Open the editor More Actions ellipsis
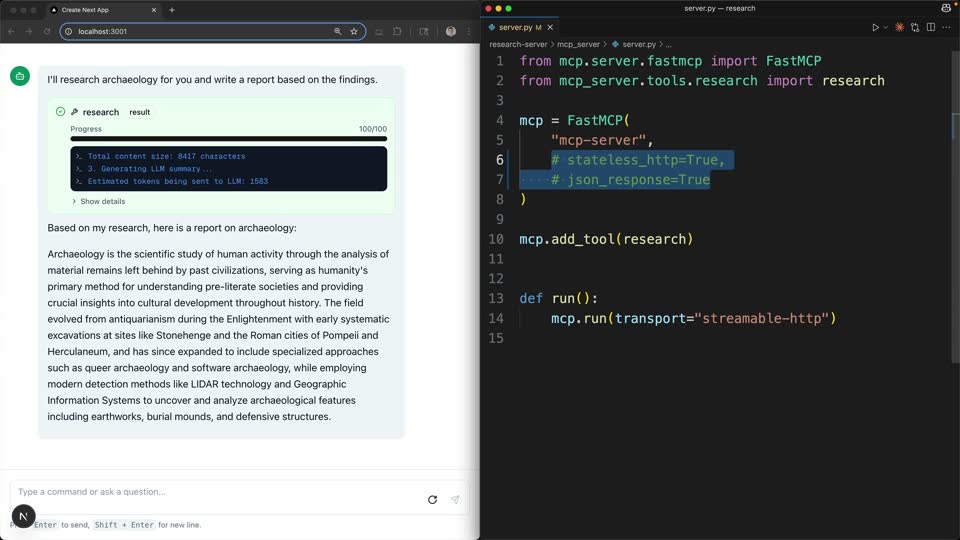The width and height of the screenshot is (960, 540). tap(947, 28)
